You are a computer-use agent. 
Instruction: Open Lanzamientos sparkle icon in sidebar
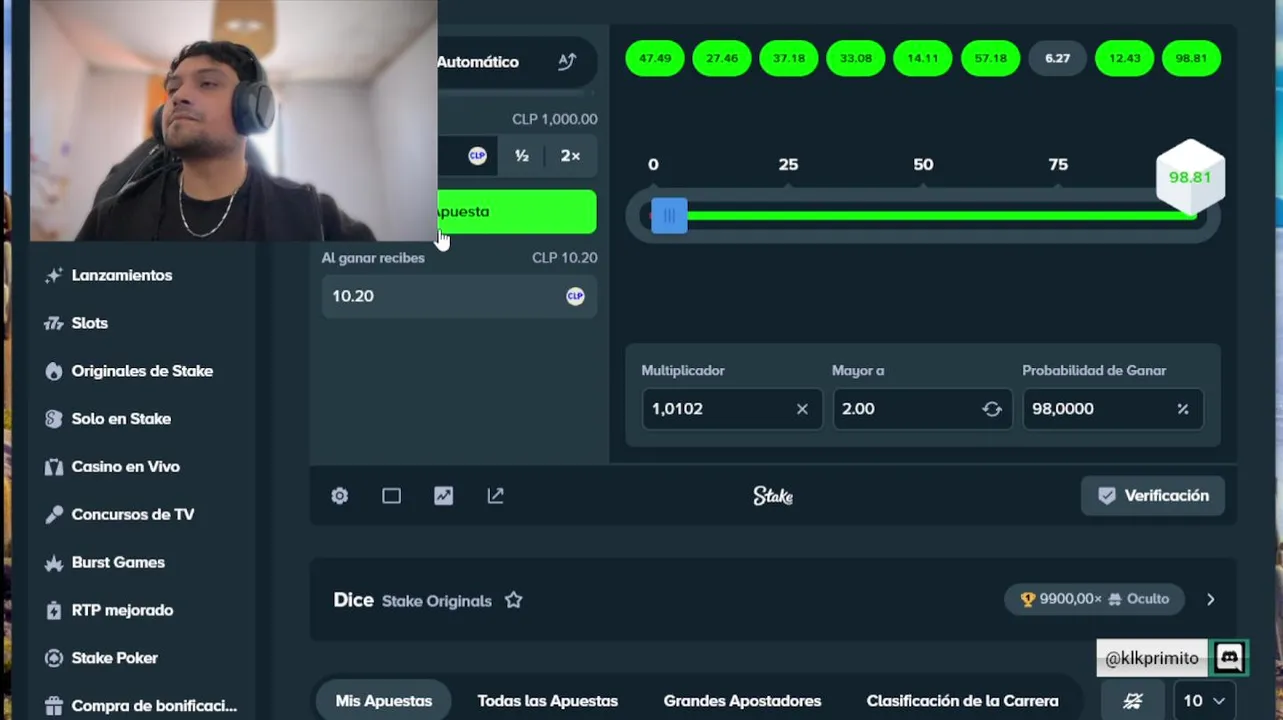tap(54, 275)
